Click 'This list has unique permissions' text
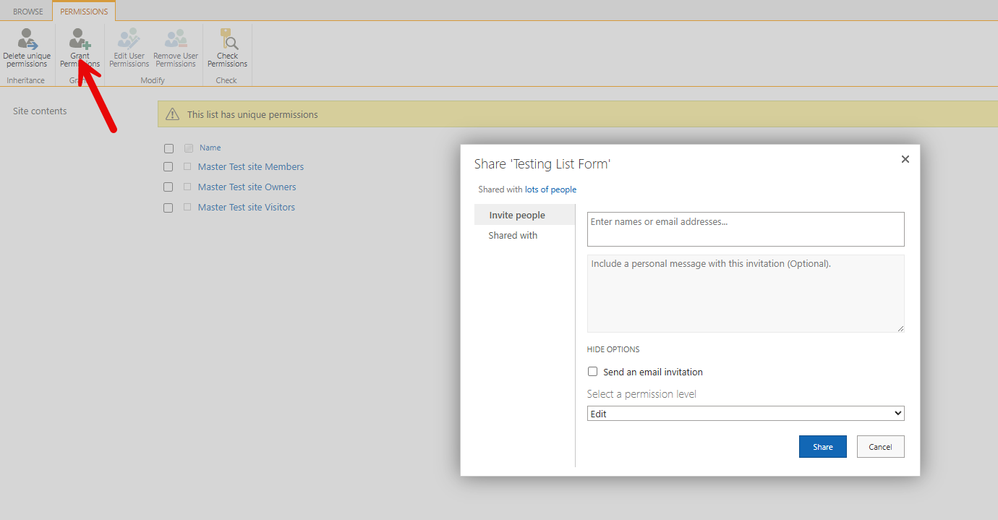 click(253, 115)
